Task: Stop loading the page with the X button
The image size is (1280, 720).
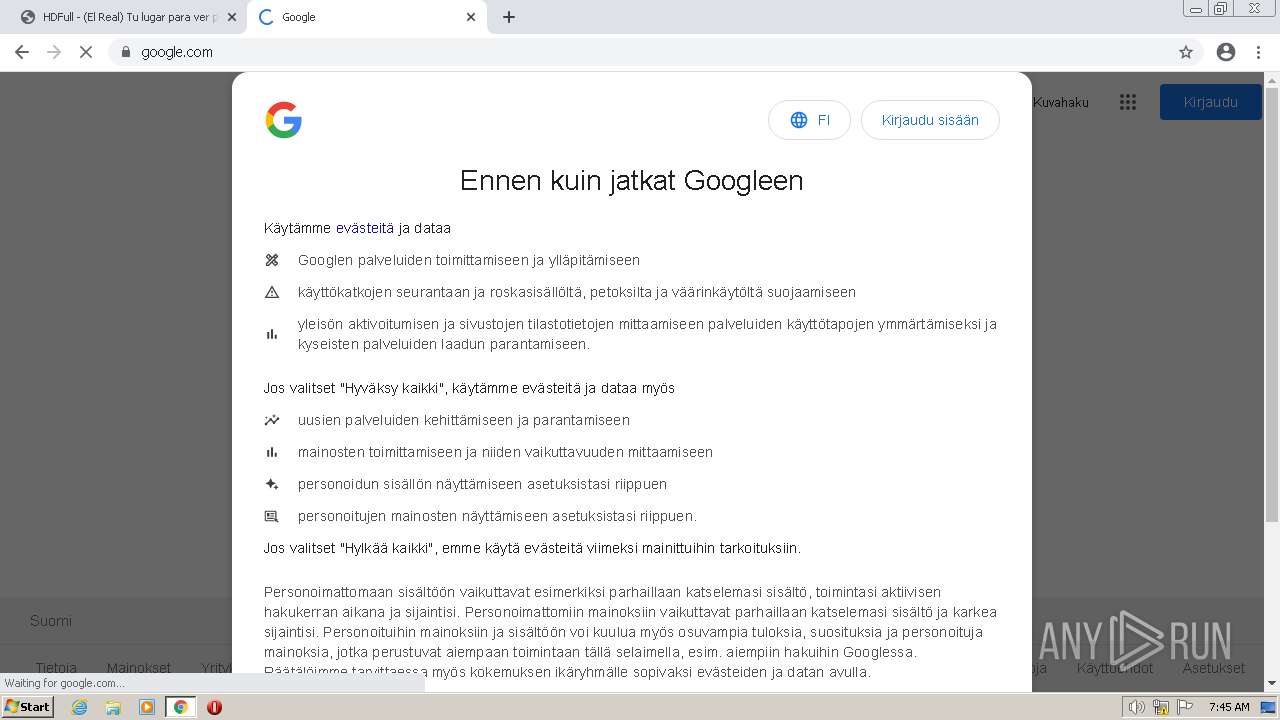Action: [x=86, y=52]
